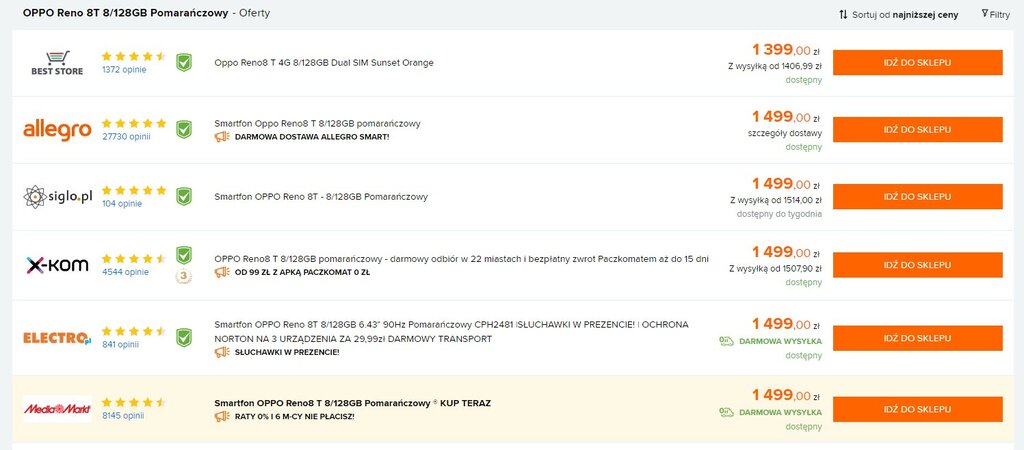The height and width of the screenshot is (450, 1024).
Task: Click the trusted shop shield for siglo.pl
Action: (x=184, y=197)
